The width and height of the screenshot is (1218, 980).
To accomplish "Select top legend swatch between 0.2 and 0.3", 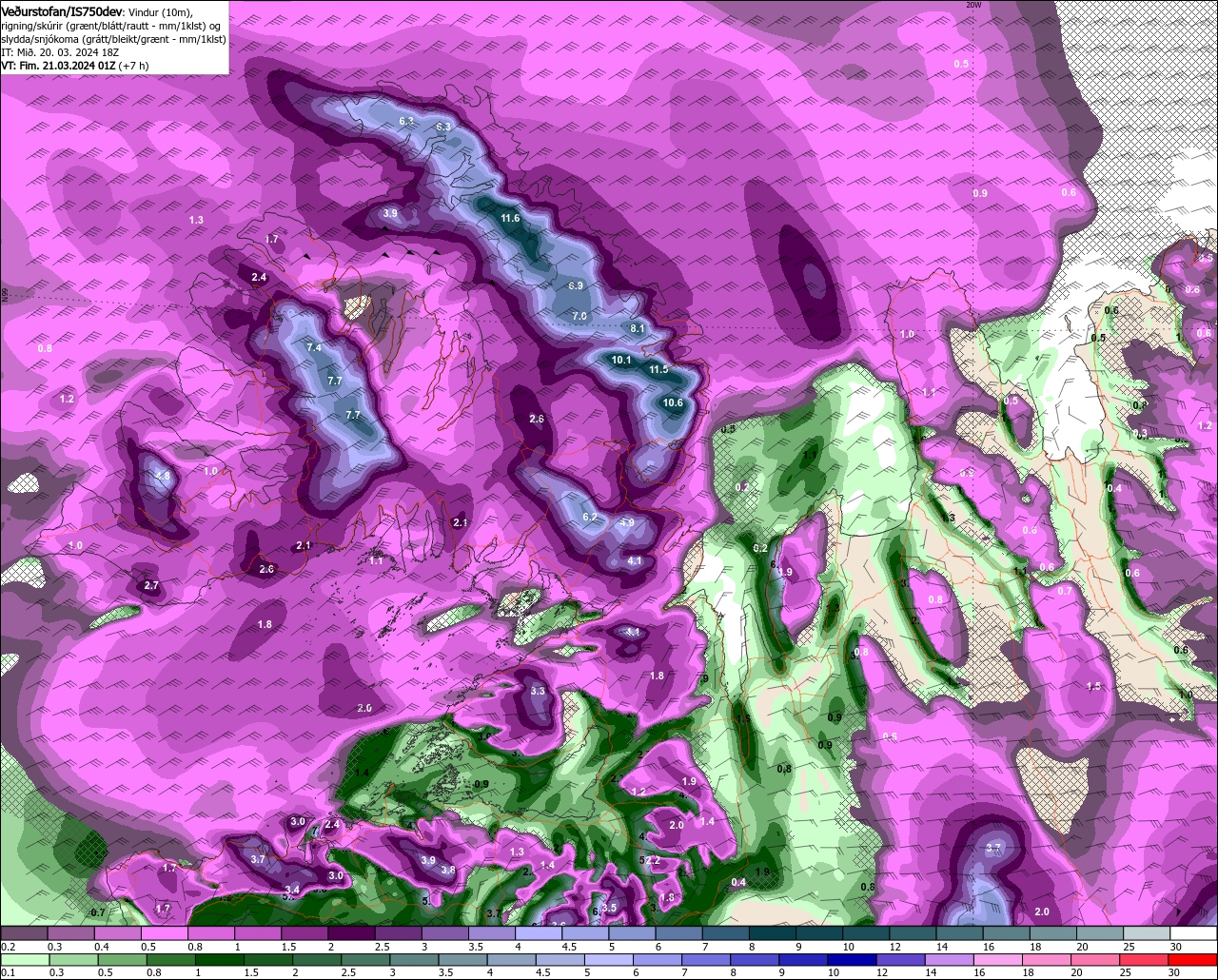I will 24,933.
